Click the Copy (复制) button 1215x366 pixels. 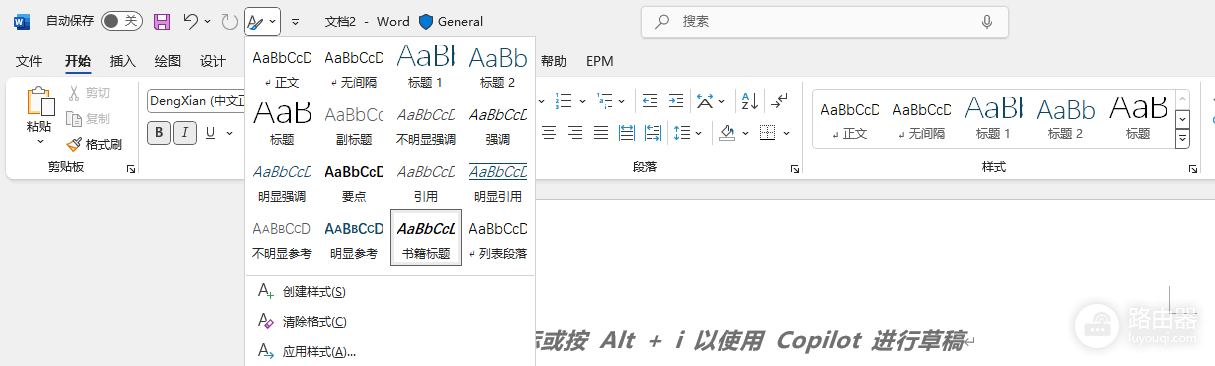(89, 118)
